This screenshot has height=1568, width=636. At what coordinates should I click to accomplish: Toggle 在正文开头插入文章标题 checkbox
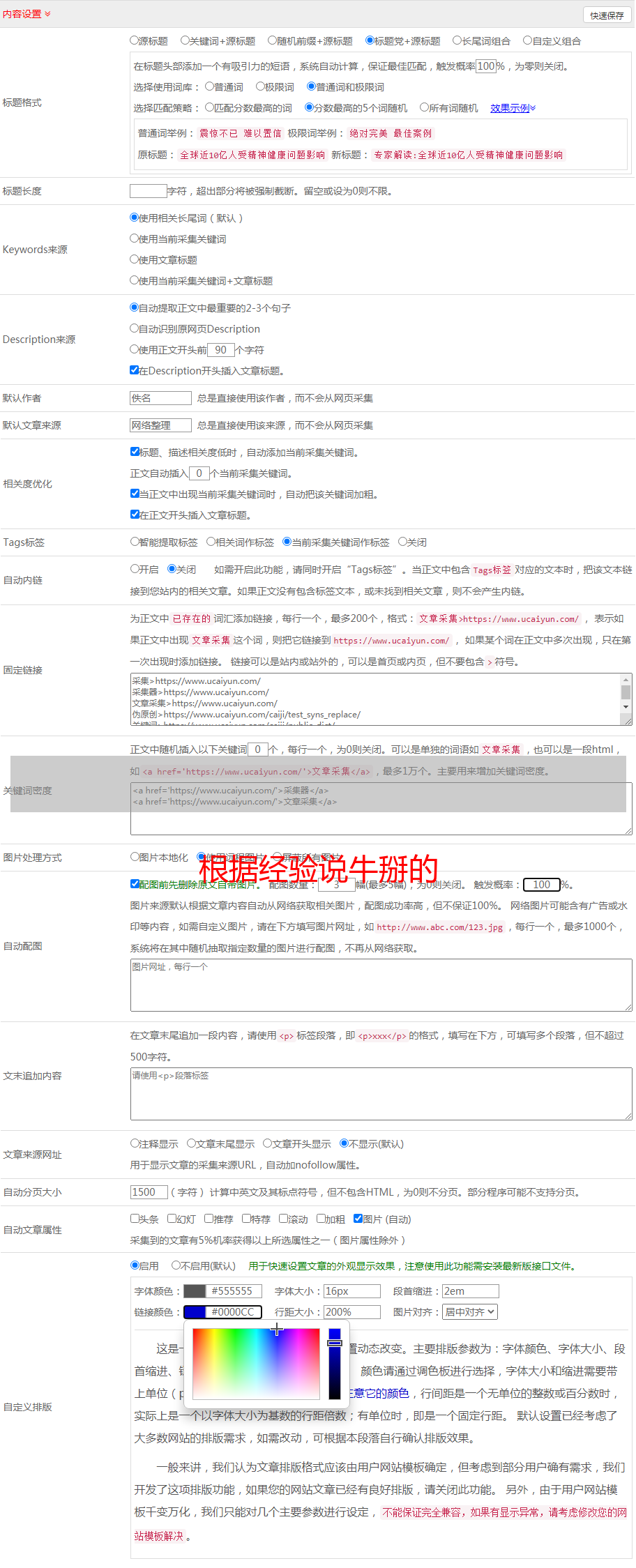coord(135,515)
